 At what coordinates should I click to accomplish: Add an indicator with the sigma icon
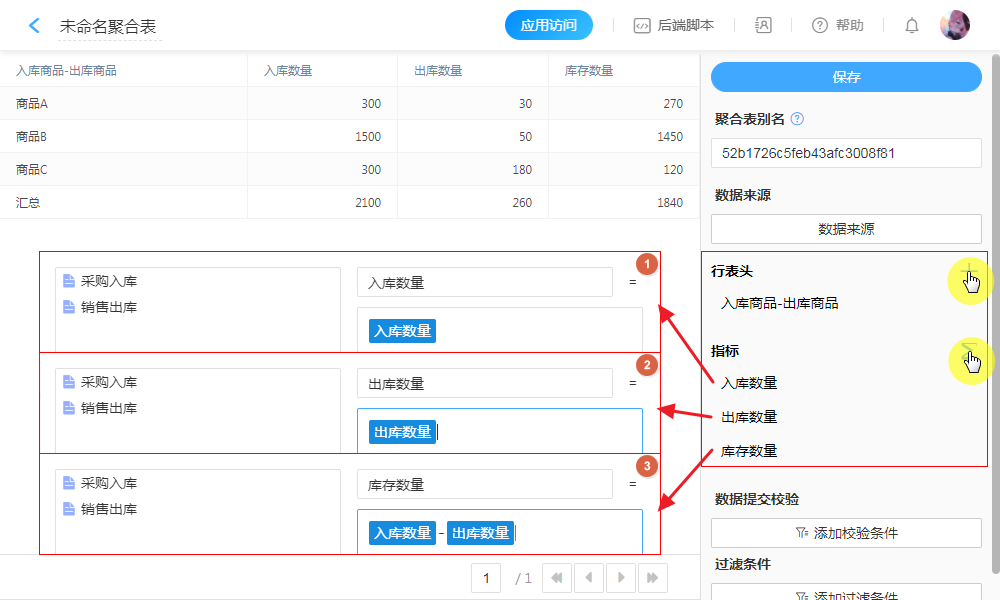click(967, 352)
